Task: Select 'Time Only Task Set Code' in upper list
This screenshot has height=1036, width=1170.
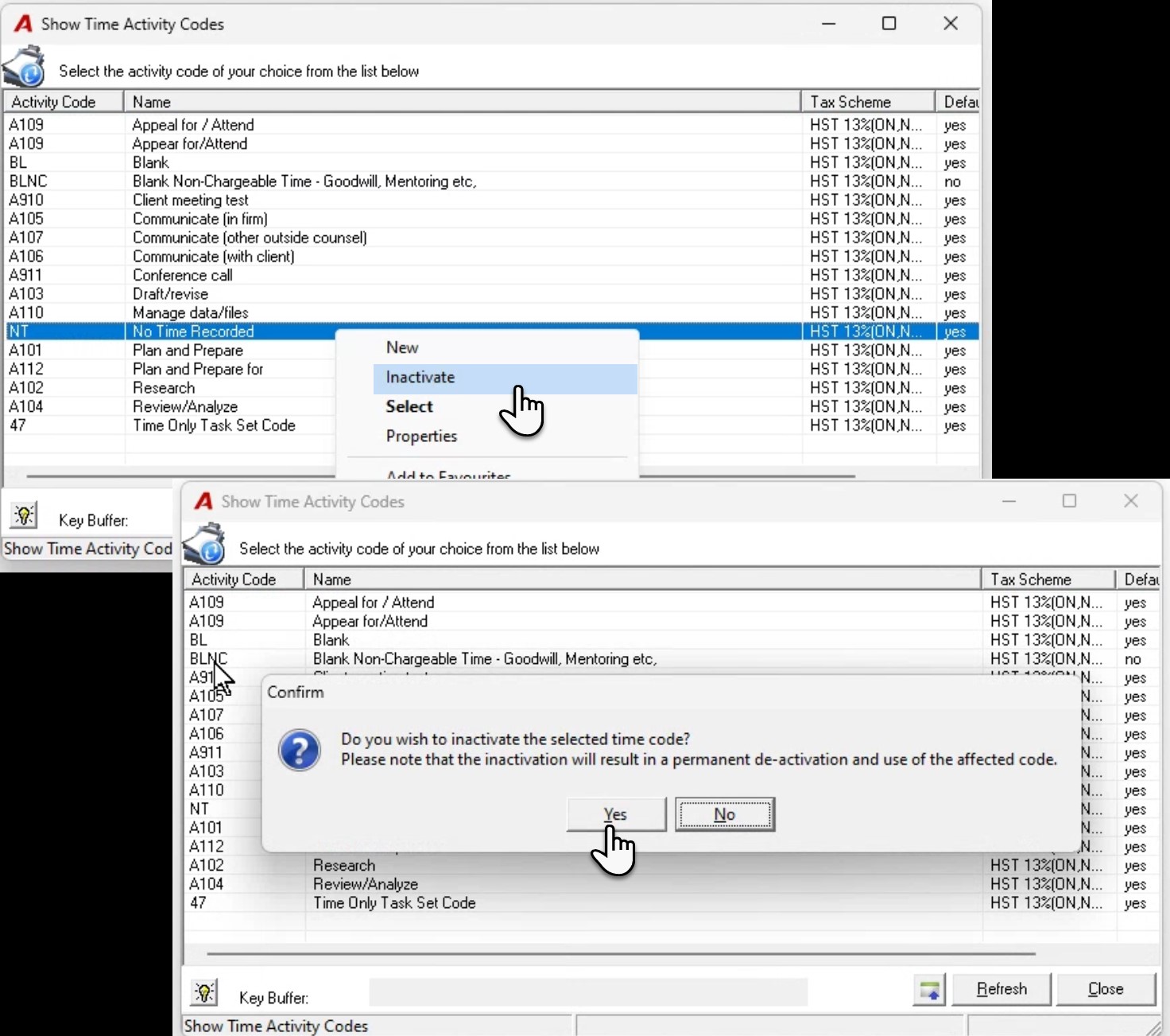Action: (492, 425)
